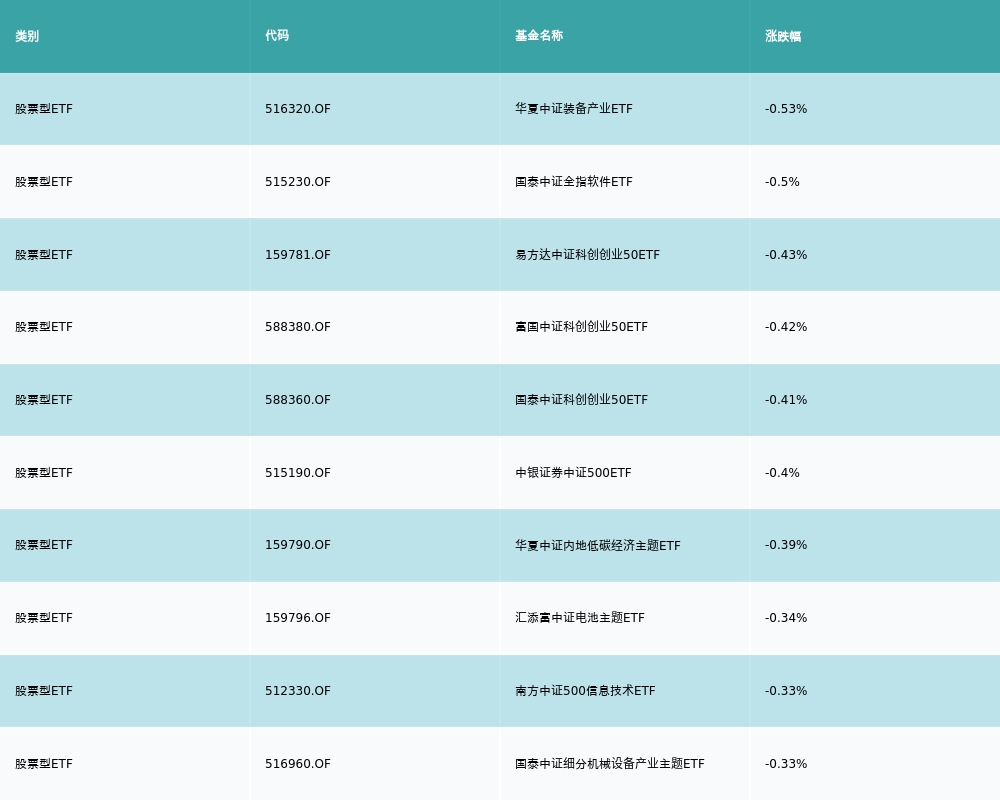Viewport: 1000px width, 800px height.
Task: Click fund name 南方中证500信息技术ETF
Action: tap(585, 691)
